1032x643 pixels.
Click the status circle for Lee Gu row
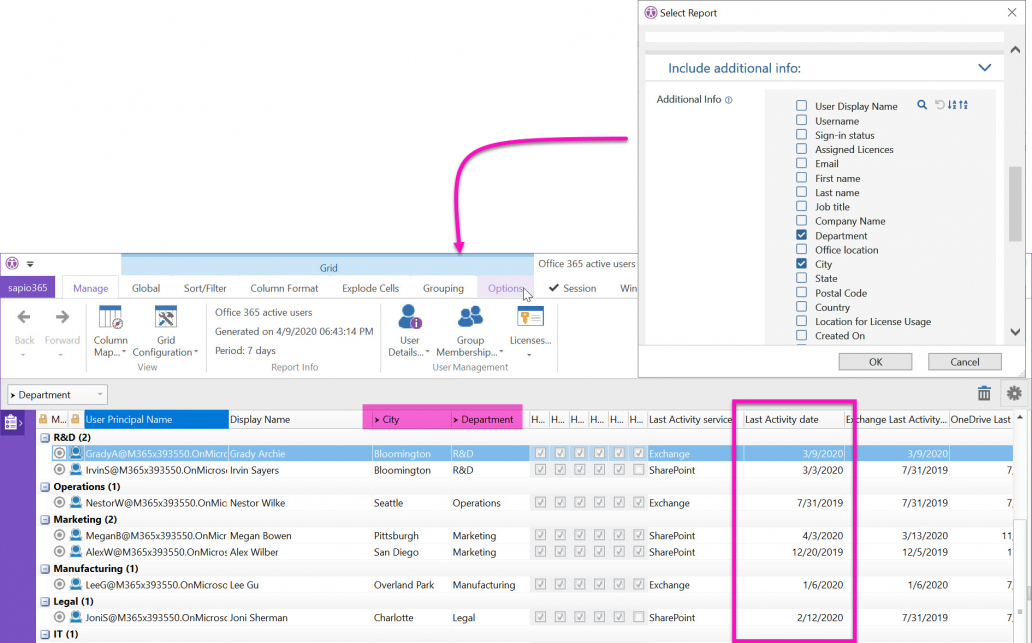(x=59, y=584)
